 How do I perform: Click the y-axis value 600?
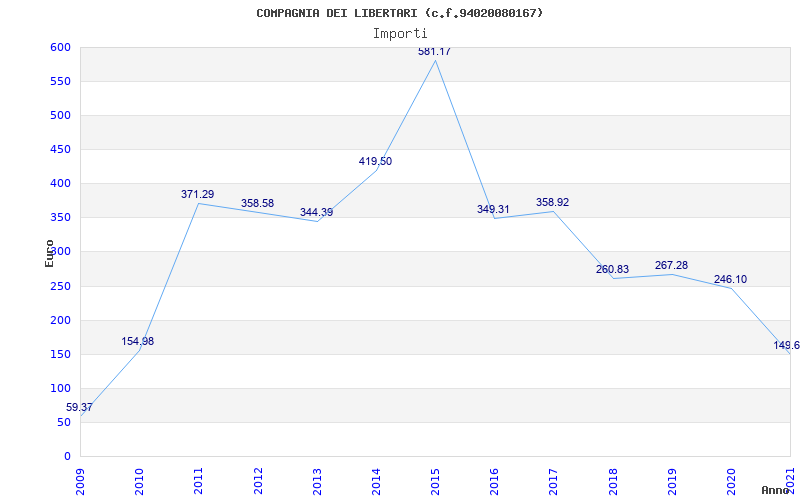[x=60, y=47]
